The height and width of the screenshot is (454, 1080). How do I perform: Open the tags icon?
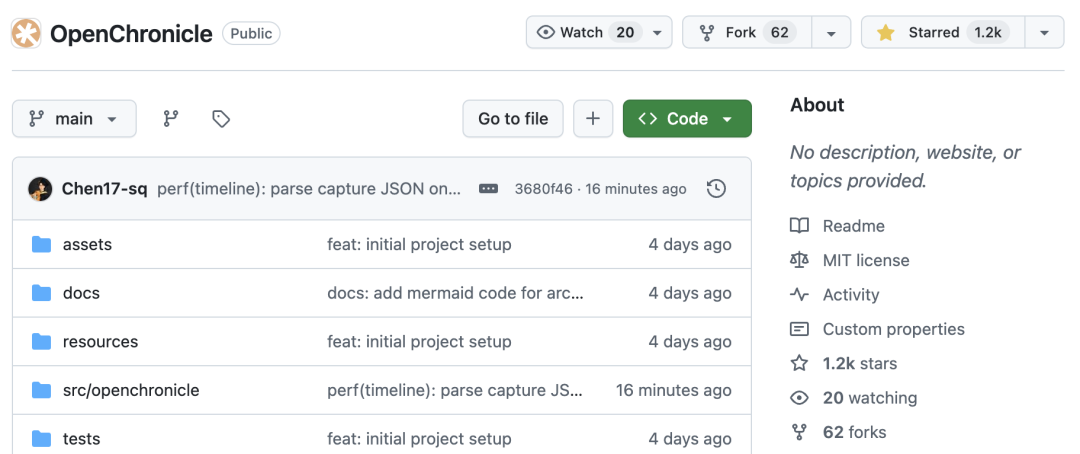[x=221, y=119]
